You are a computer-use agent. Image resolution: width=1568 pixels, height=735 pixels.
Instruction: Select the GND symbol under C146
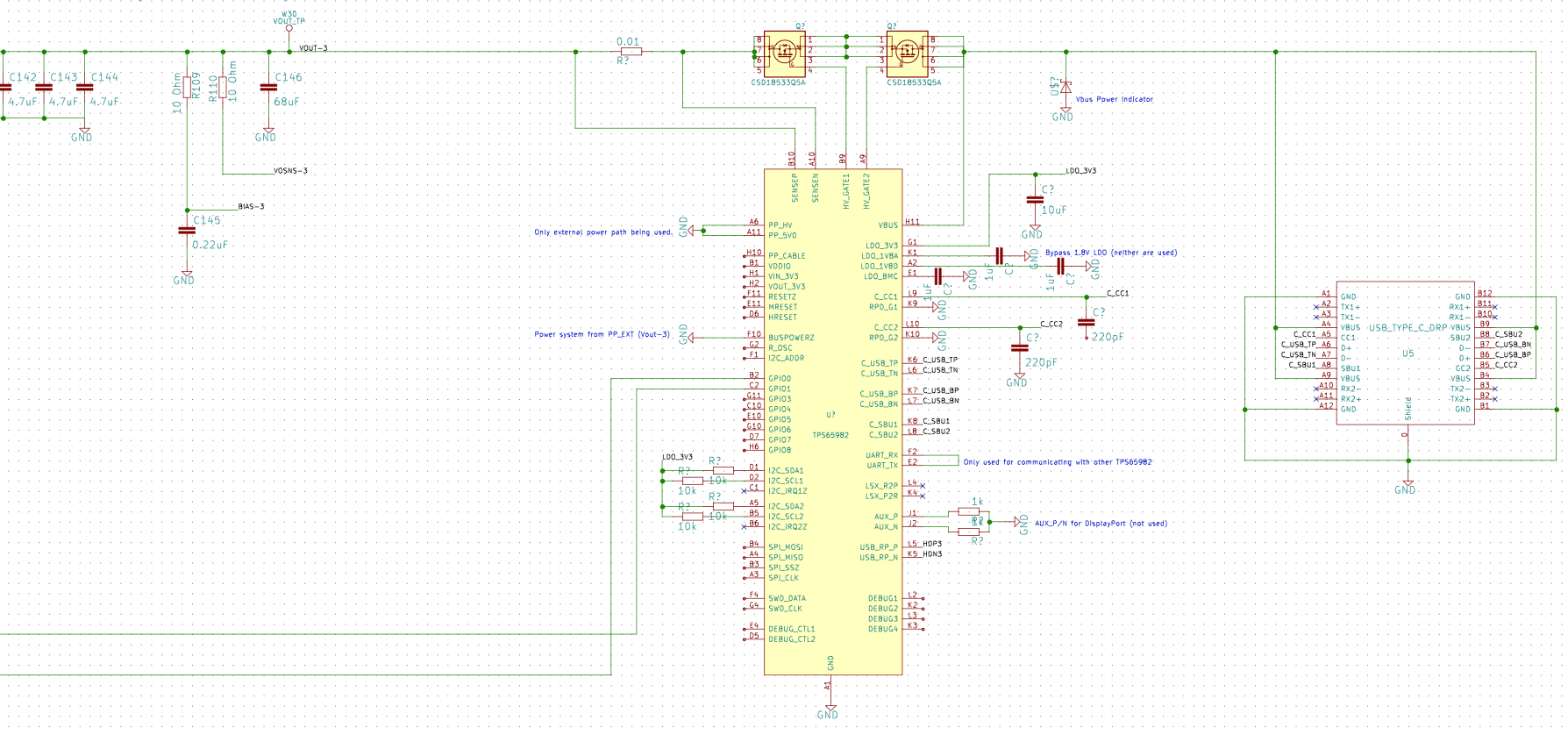pos(267,133)
